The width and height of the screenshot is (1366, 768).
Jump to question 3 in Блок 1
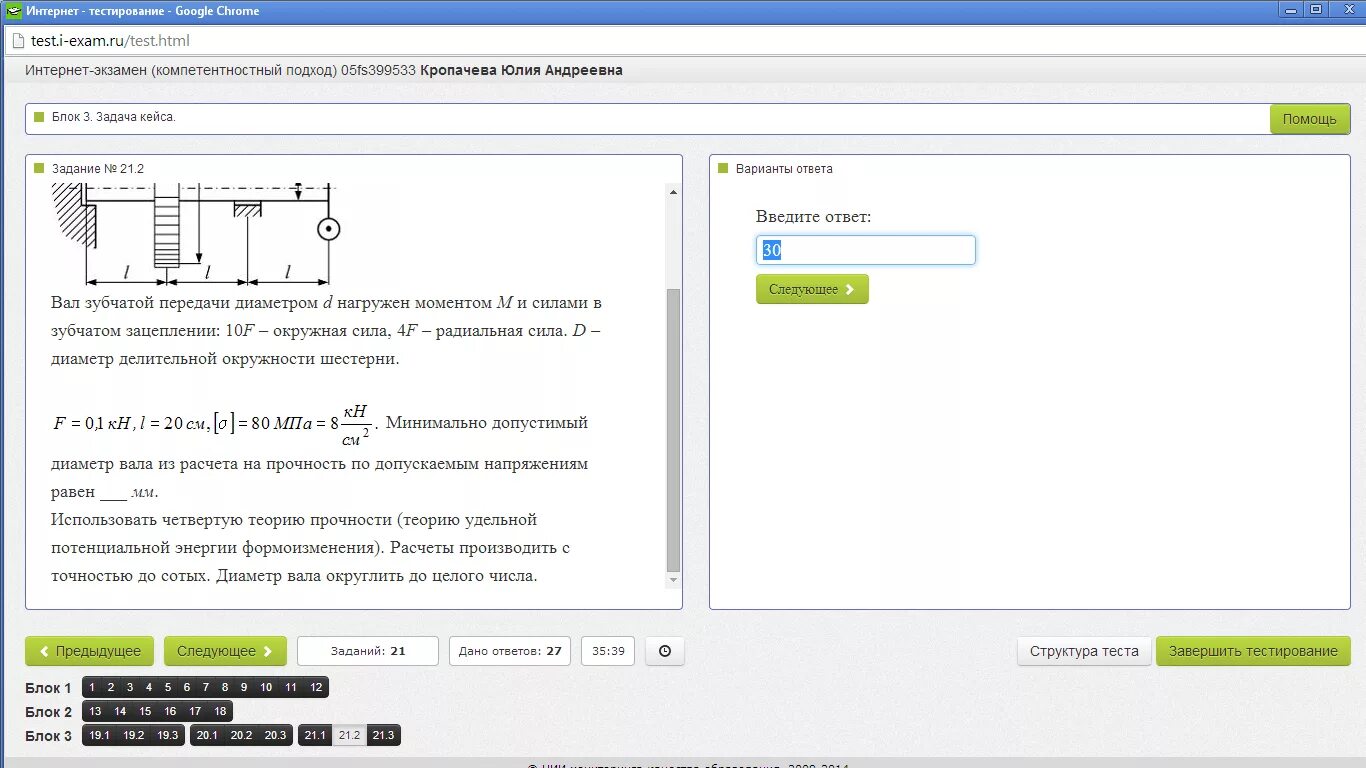130,687
